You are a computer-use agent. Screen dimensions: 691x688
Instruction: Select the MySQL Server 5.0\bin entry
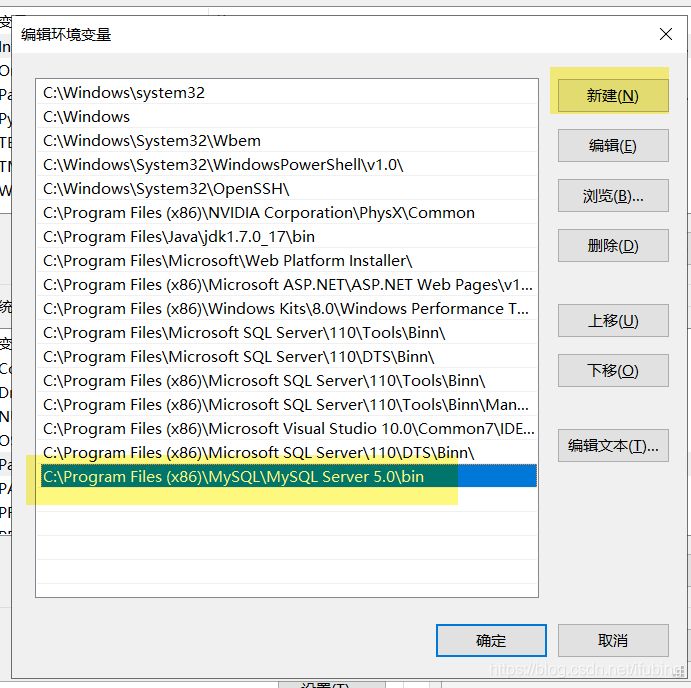pos(287,476)
